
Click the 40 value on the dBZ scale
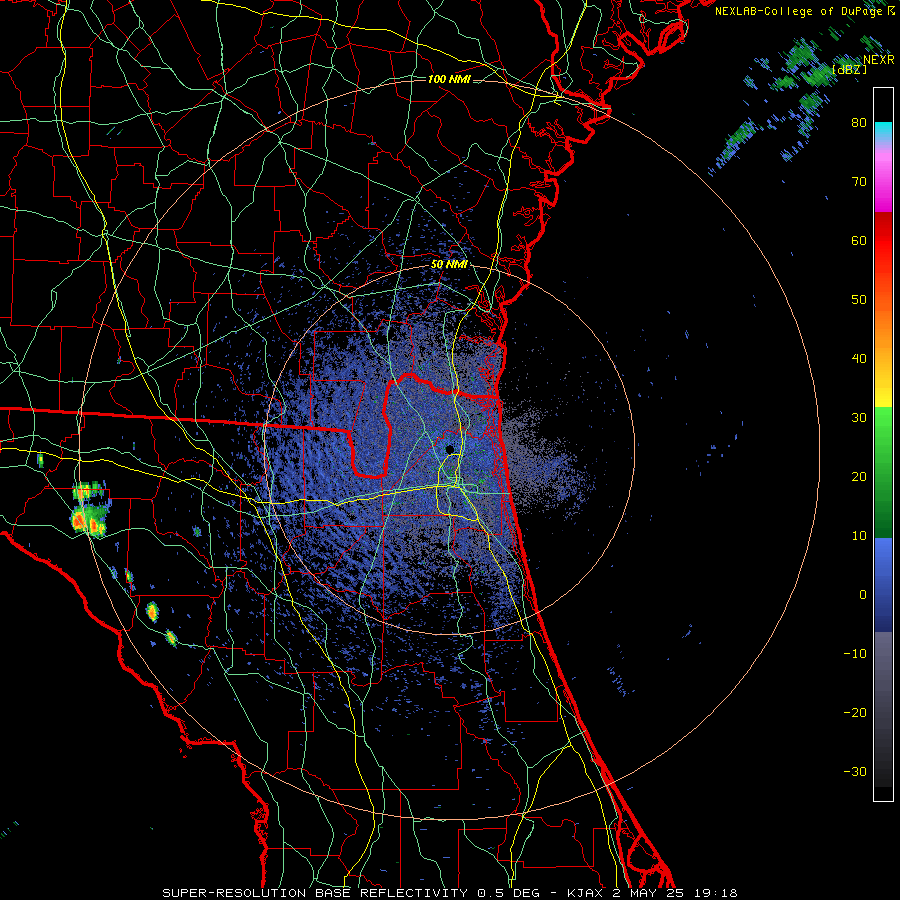coord(859,359)
